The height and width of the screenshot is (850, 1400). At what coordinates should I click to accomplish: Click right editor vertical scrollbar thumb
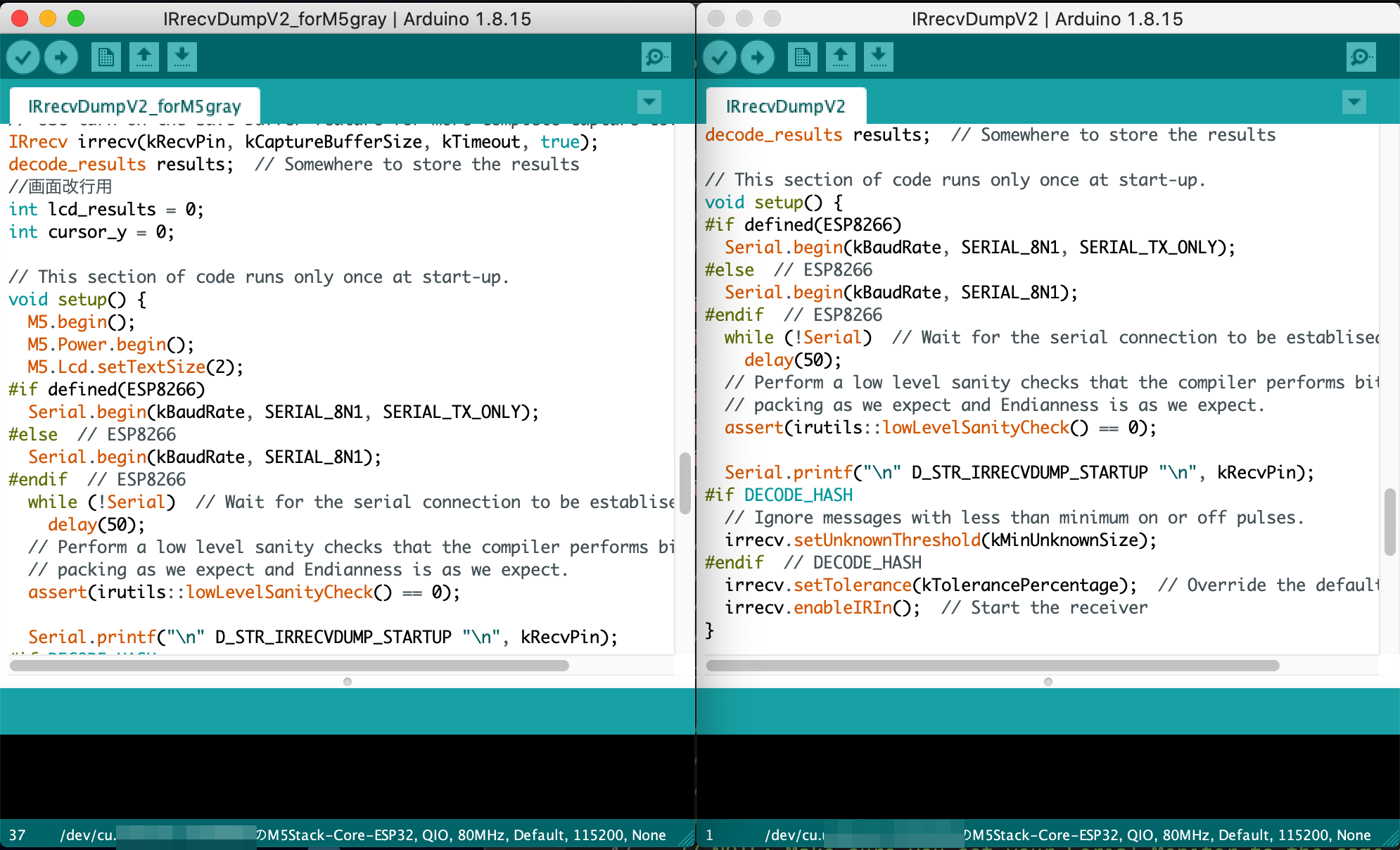(x=1389, y=521)
